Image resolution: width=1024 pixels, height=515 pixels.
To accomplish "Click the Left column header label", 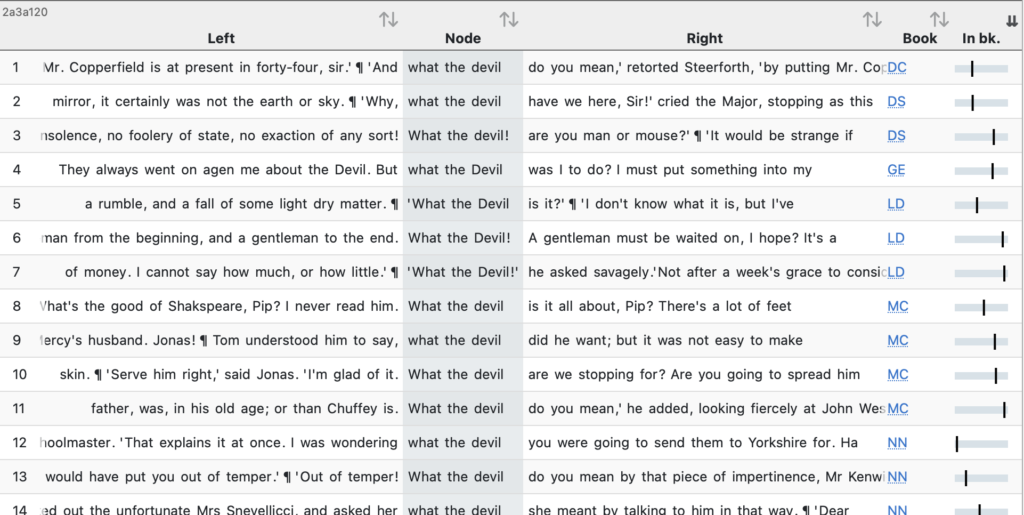I will coord(221,39).
